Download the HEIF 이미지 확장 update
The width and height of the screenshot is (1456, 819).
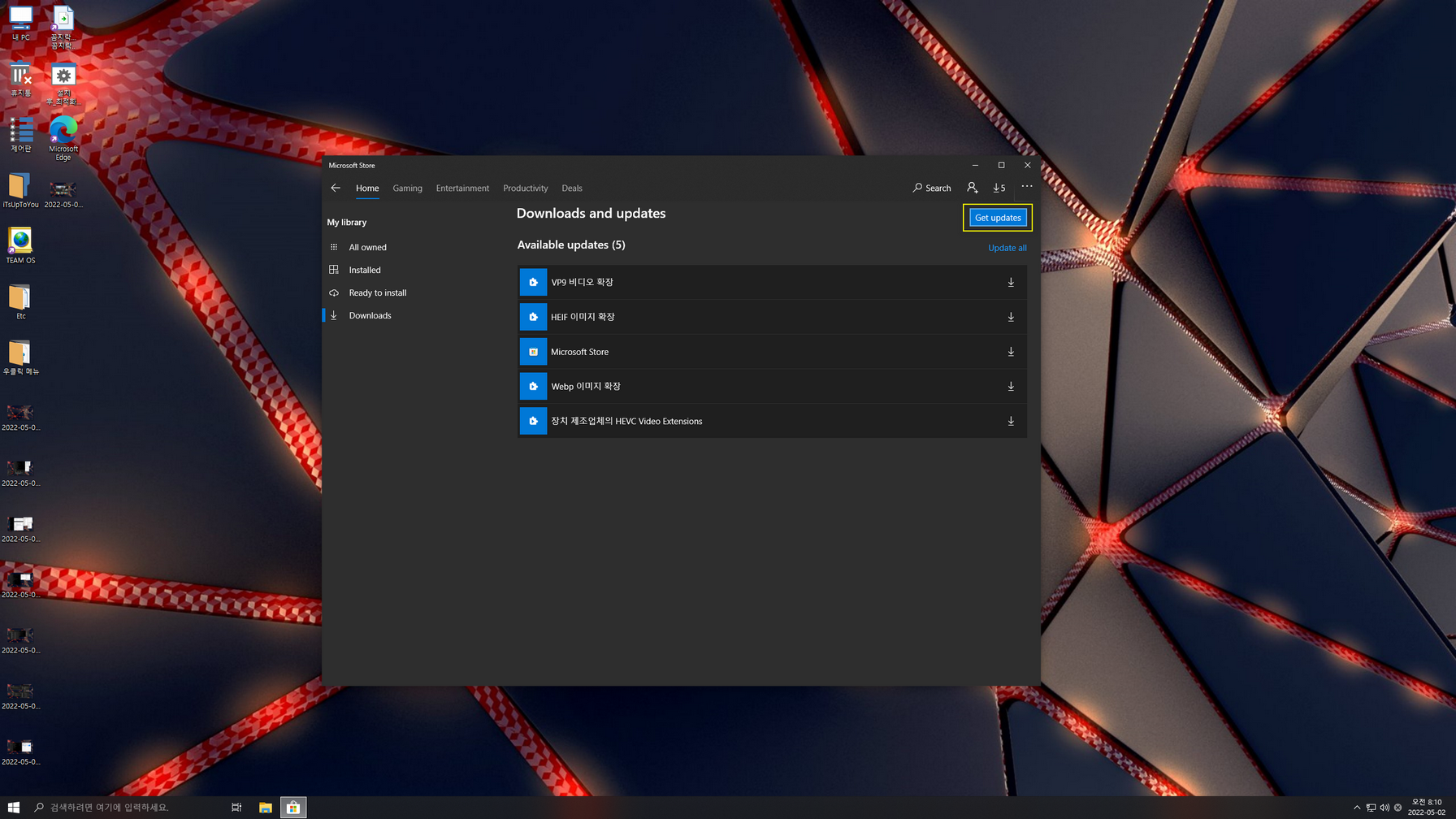1011,317
